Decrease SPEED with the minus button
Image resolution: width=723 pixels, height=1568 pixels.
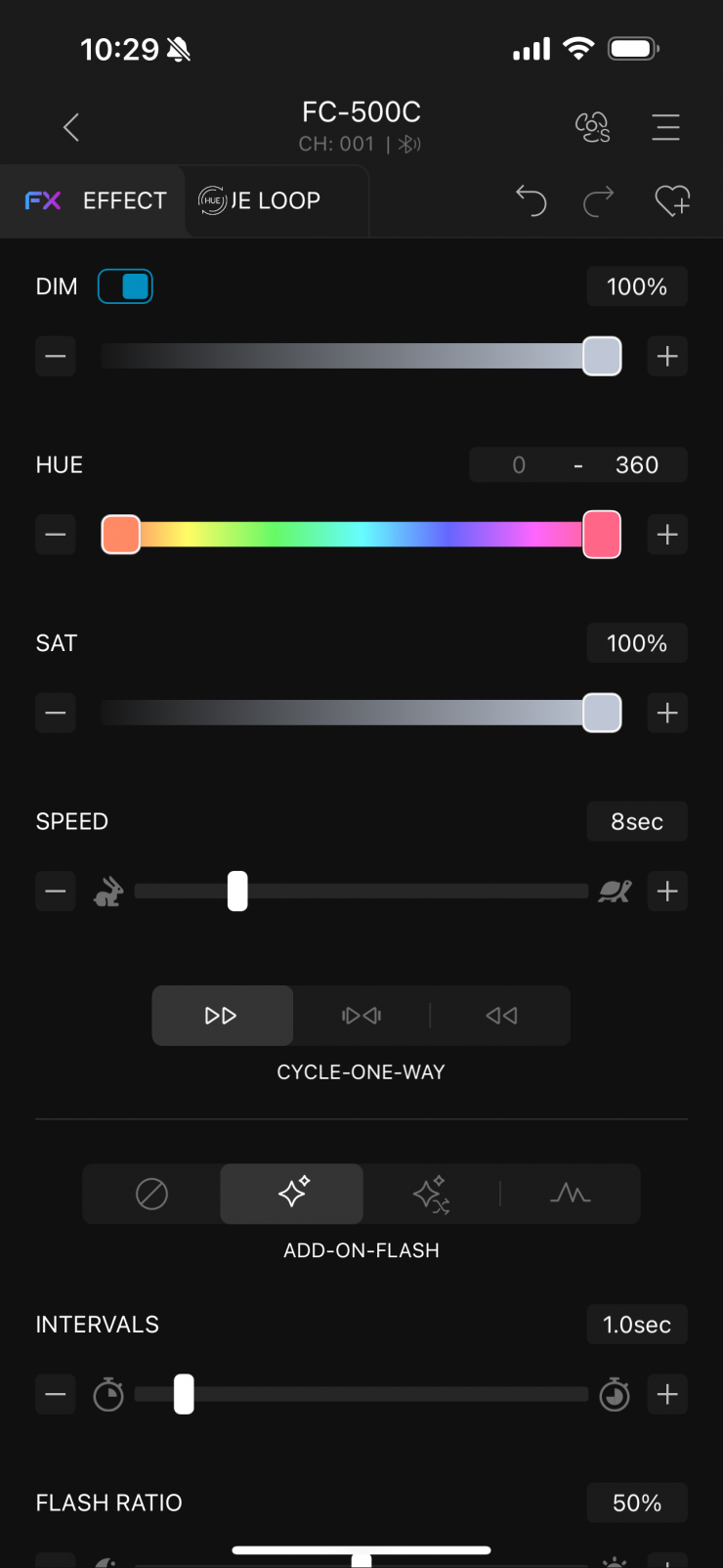point(56,892)
